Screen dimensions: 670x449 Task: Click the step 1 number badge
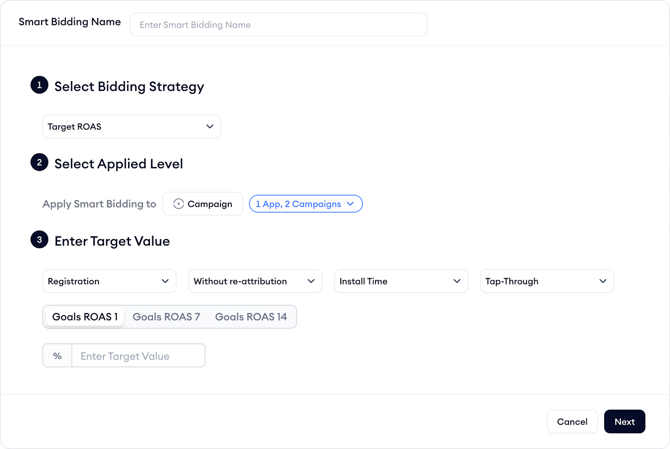pos(39,86)
